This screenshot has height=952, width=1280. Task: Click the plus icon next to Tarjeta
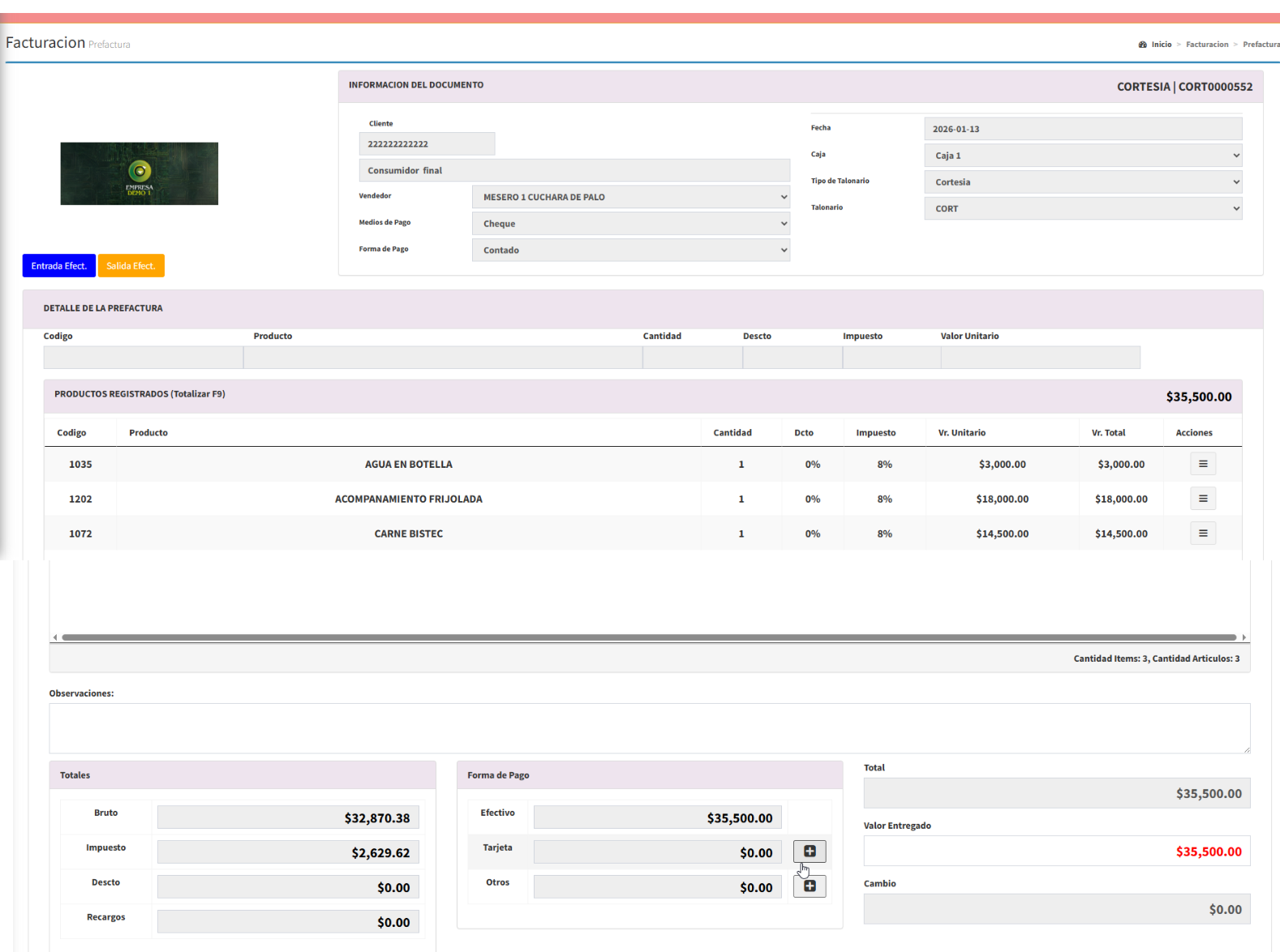(810, 851)
